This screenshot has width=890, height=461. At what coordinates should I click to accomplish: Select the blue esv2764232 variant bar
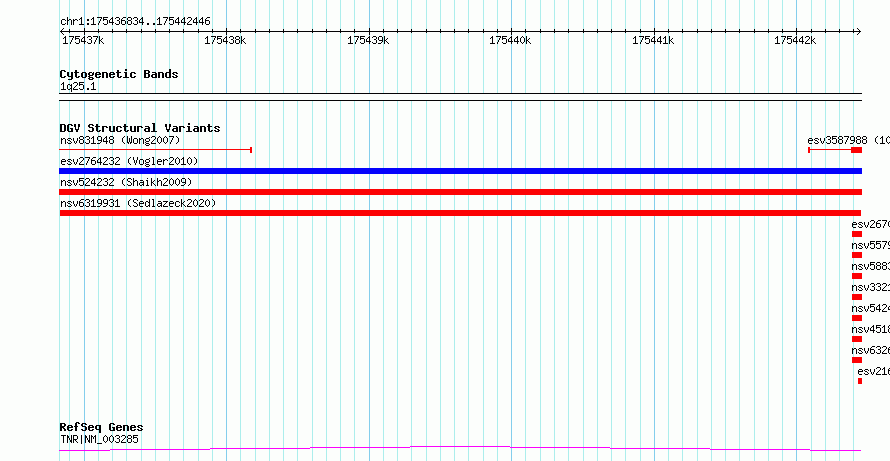(460, 171)
